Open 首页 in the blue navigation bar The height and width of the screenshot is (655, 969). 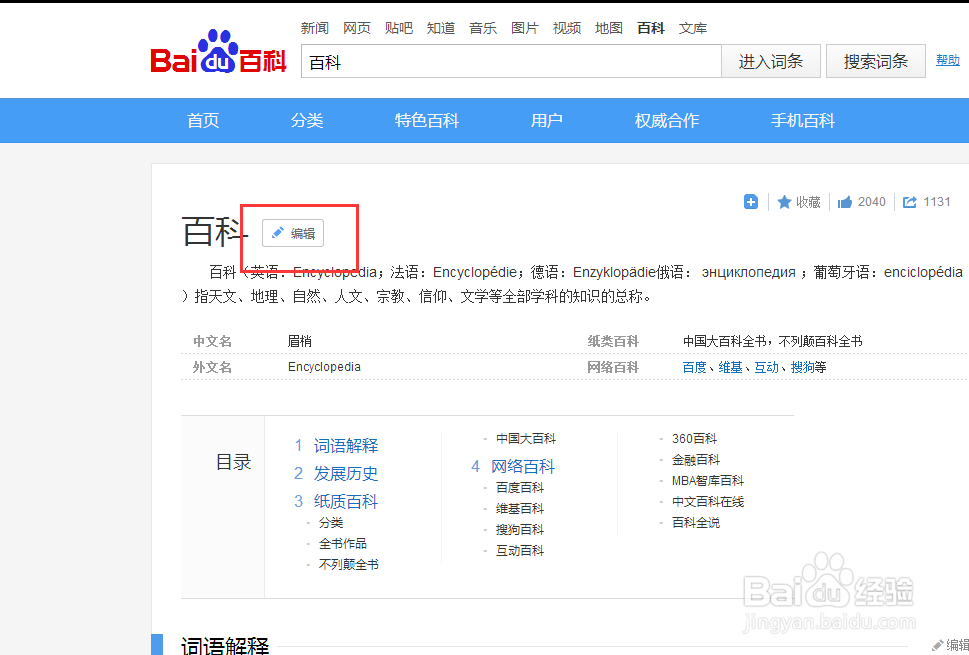(x=202, y=120)
